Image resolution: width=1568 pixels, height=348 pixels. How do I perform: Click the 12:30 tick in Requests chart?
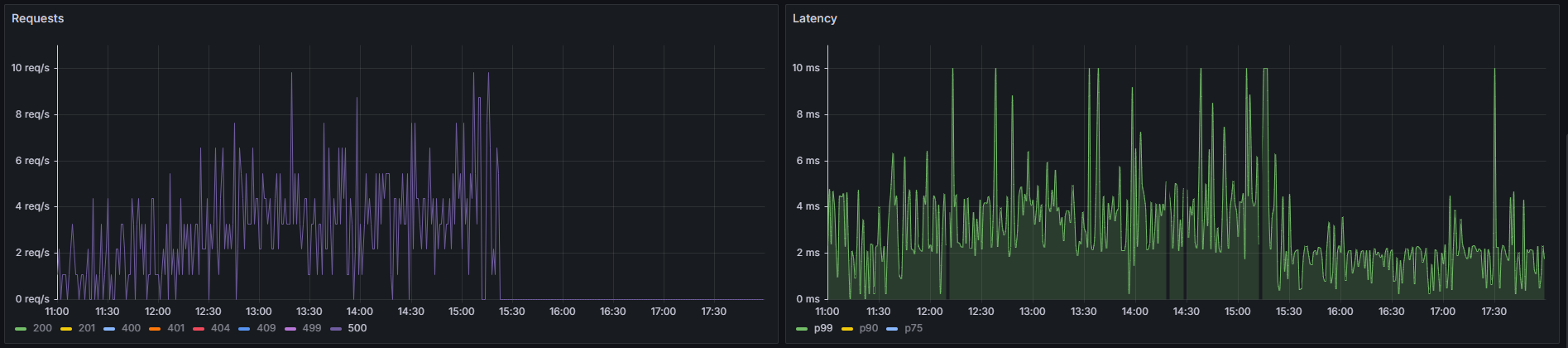209,312
